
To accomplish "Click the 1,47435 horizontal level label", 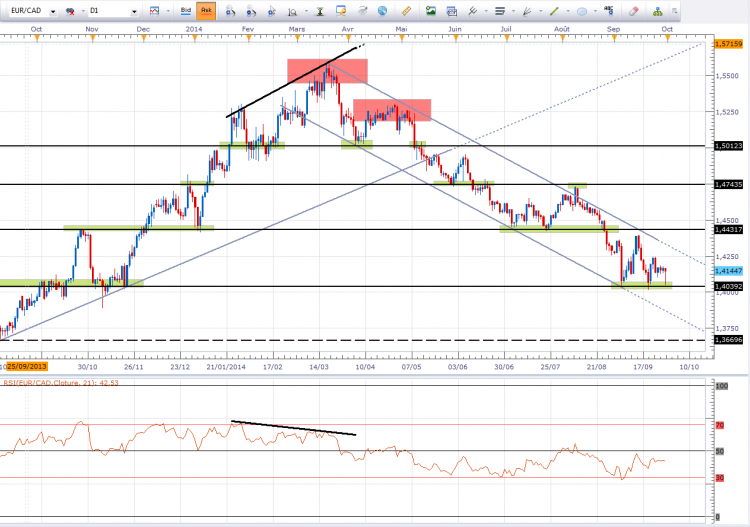I will (x=728, y=184).
